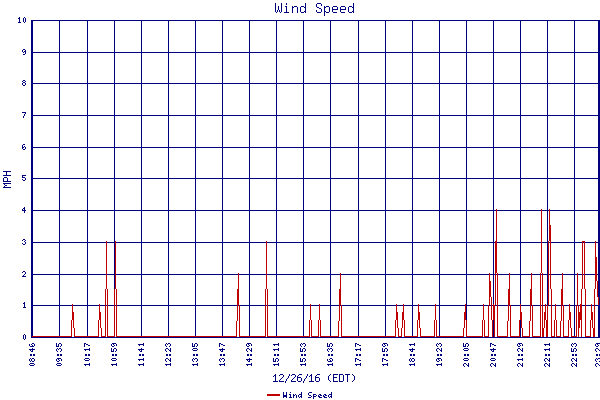Image resolution: width=600 pixels, height=400 pixels.
Task: Click the 10:59 time label
Action: (114, 354)
